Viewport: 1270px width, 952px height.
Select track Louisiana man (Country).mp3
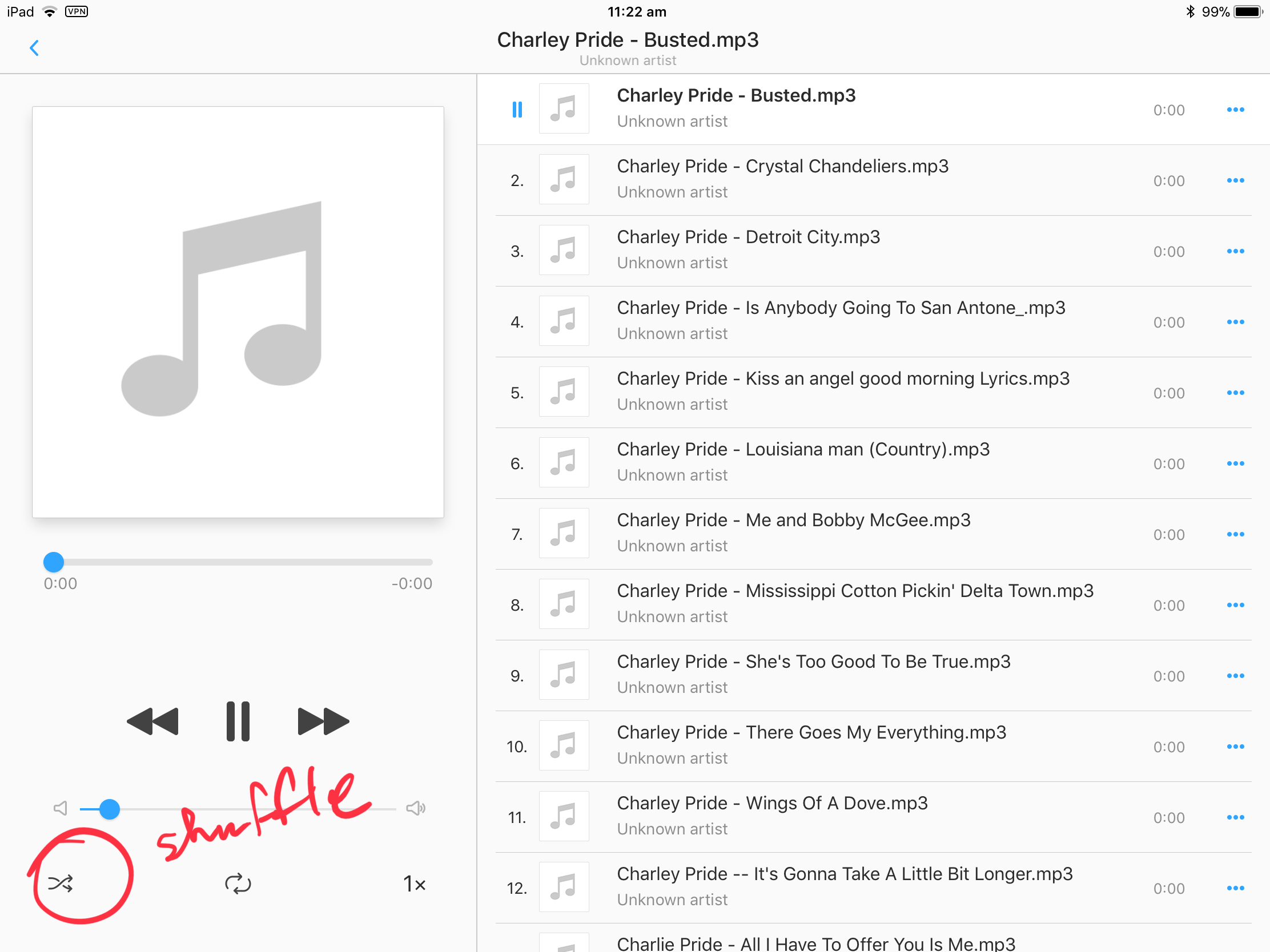[x=873, y=463]
